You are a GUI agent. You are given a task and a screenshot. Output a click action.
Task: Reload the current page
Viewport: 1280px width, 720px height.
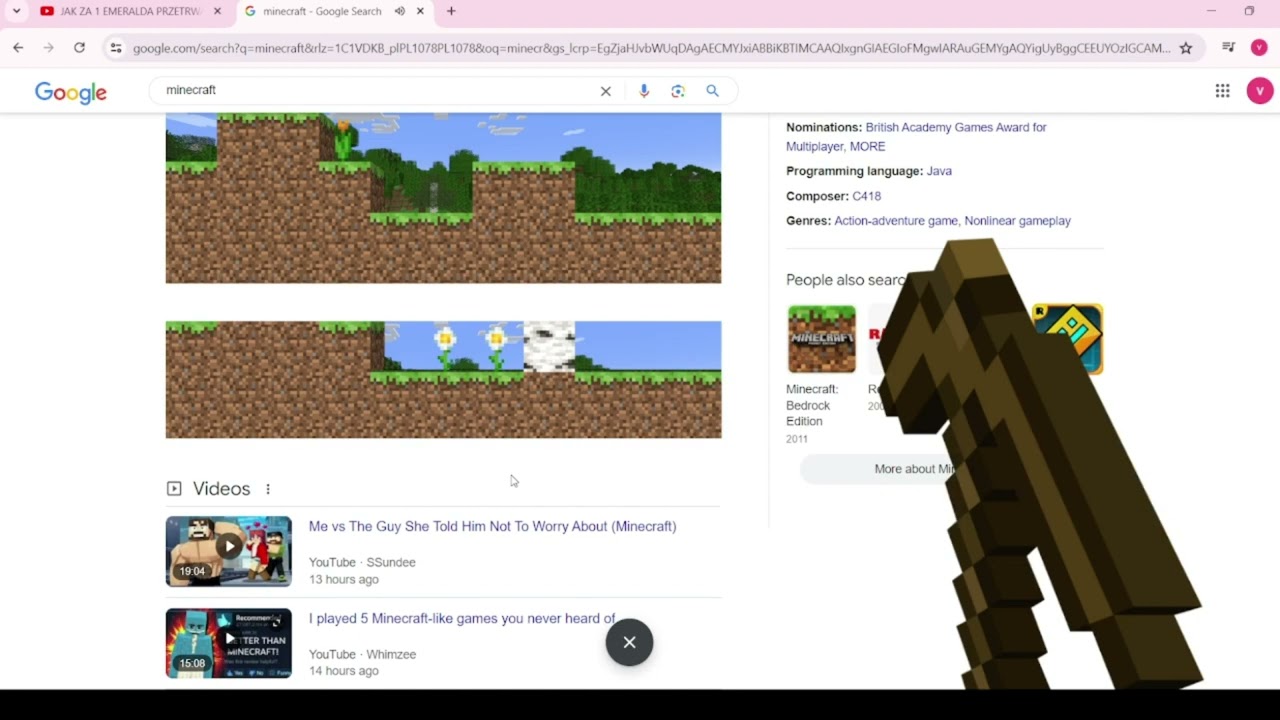[x=79, y=47]
